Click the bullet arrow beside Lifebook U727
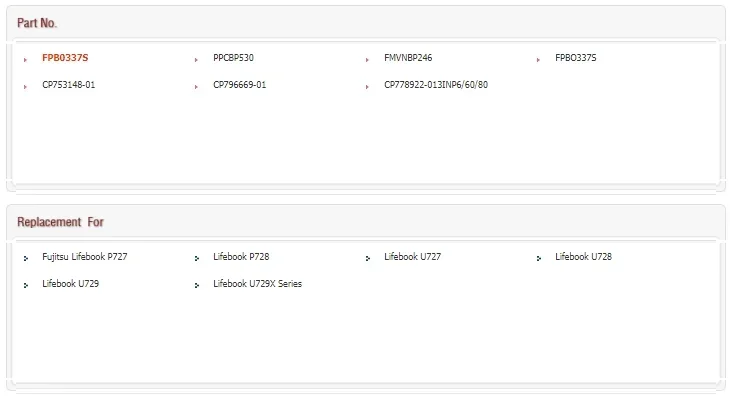 [x=367, y=259]
